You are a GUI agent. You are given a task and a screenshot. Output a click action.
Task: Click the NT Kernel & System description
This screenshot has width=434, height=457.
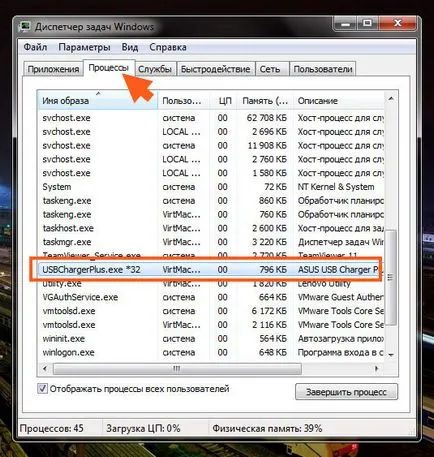pyautogui.click(x=336, y=187)
